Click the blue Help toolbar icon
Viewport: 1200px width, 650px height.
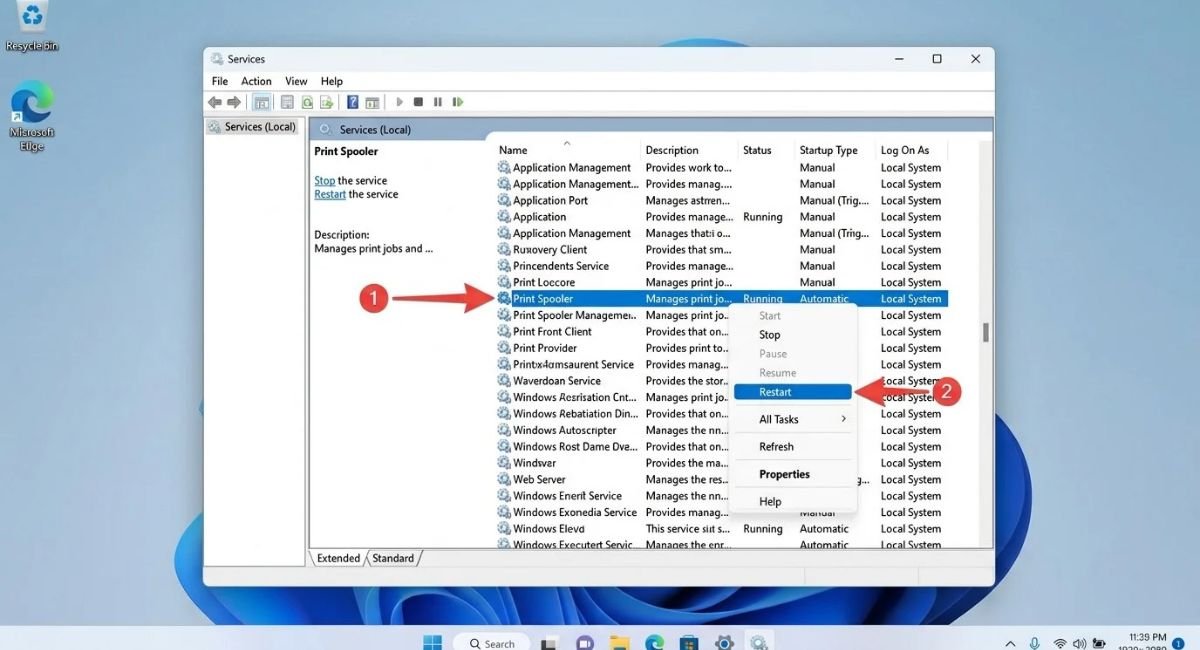point(353,102)
